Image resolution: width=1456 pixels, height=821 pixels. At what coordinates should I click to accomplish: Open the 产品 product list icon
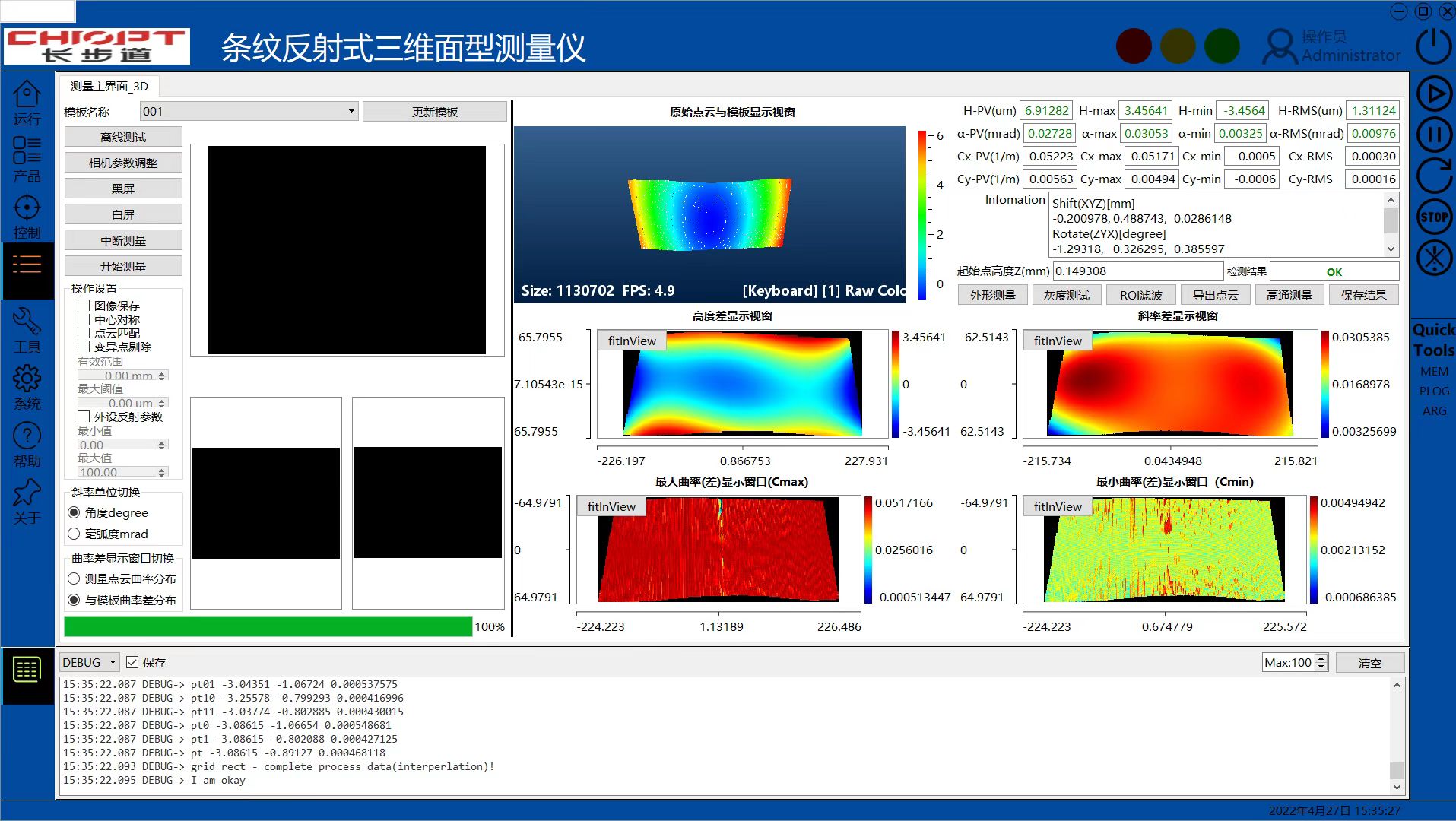click(27, 151)
